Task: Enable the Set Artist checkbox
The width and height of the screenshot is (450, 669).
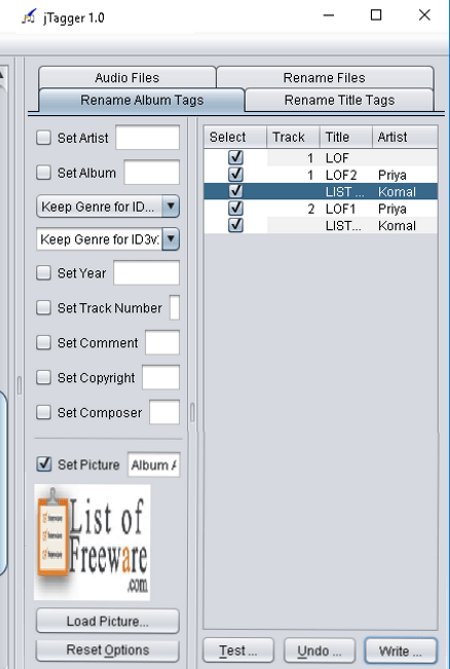Action: pyautogui.click(x=44, y=138)
